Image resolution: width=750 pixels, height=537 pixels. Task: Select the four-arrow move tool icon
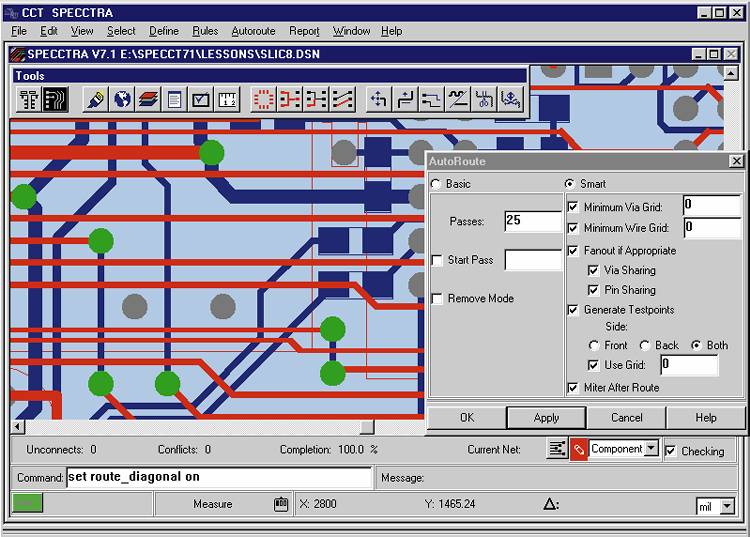point(379,99)
